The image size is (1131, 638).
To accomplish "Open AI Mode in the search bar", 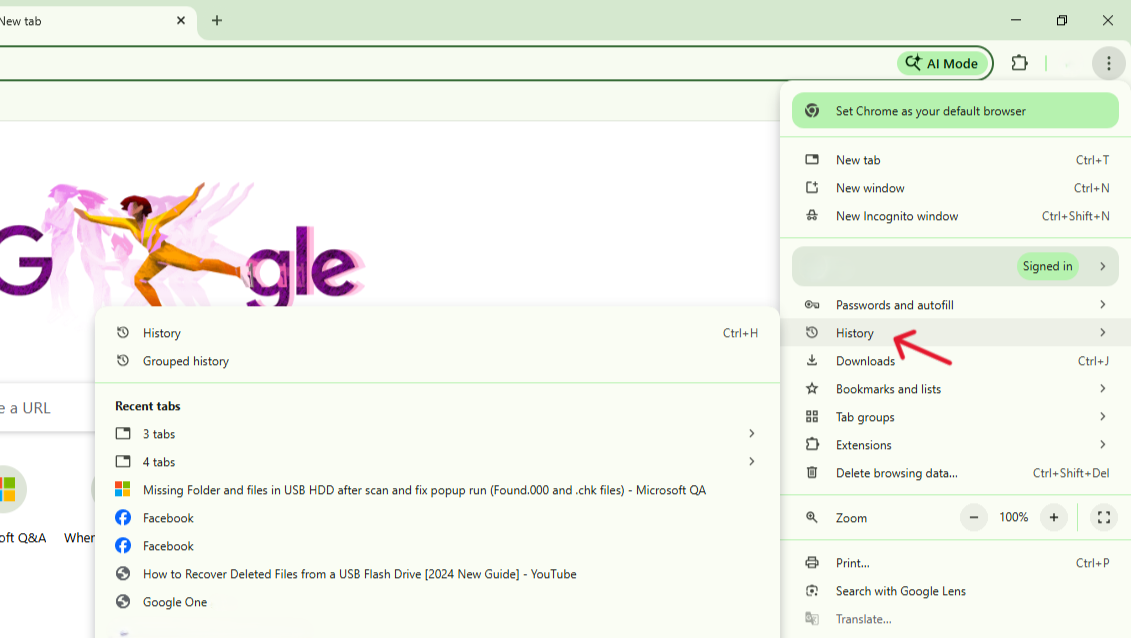I will [941, 63].
